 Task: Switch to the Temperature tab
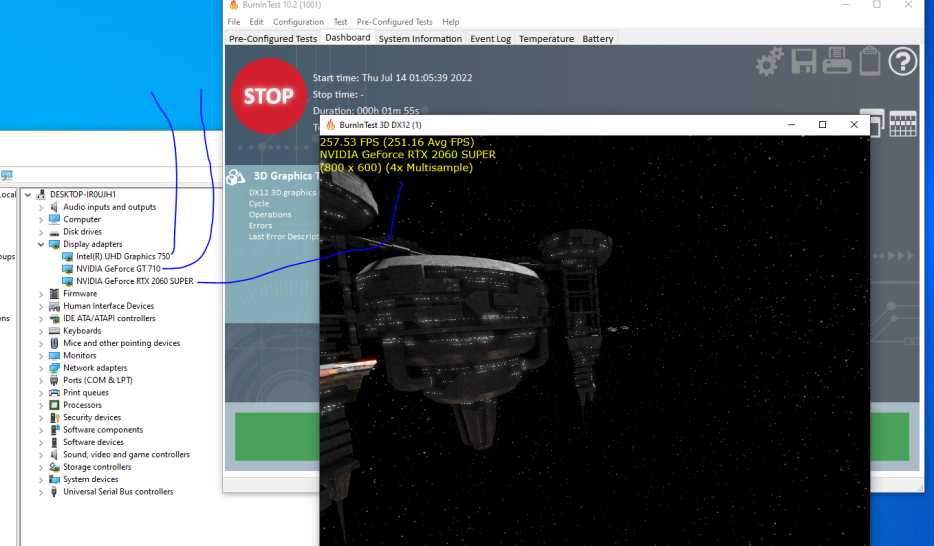click(x=546, y=39)
